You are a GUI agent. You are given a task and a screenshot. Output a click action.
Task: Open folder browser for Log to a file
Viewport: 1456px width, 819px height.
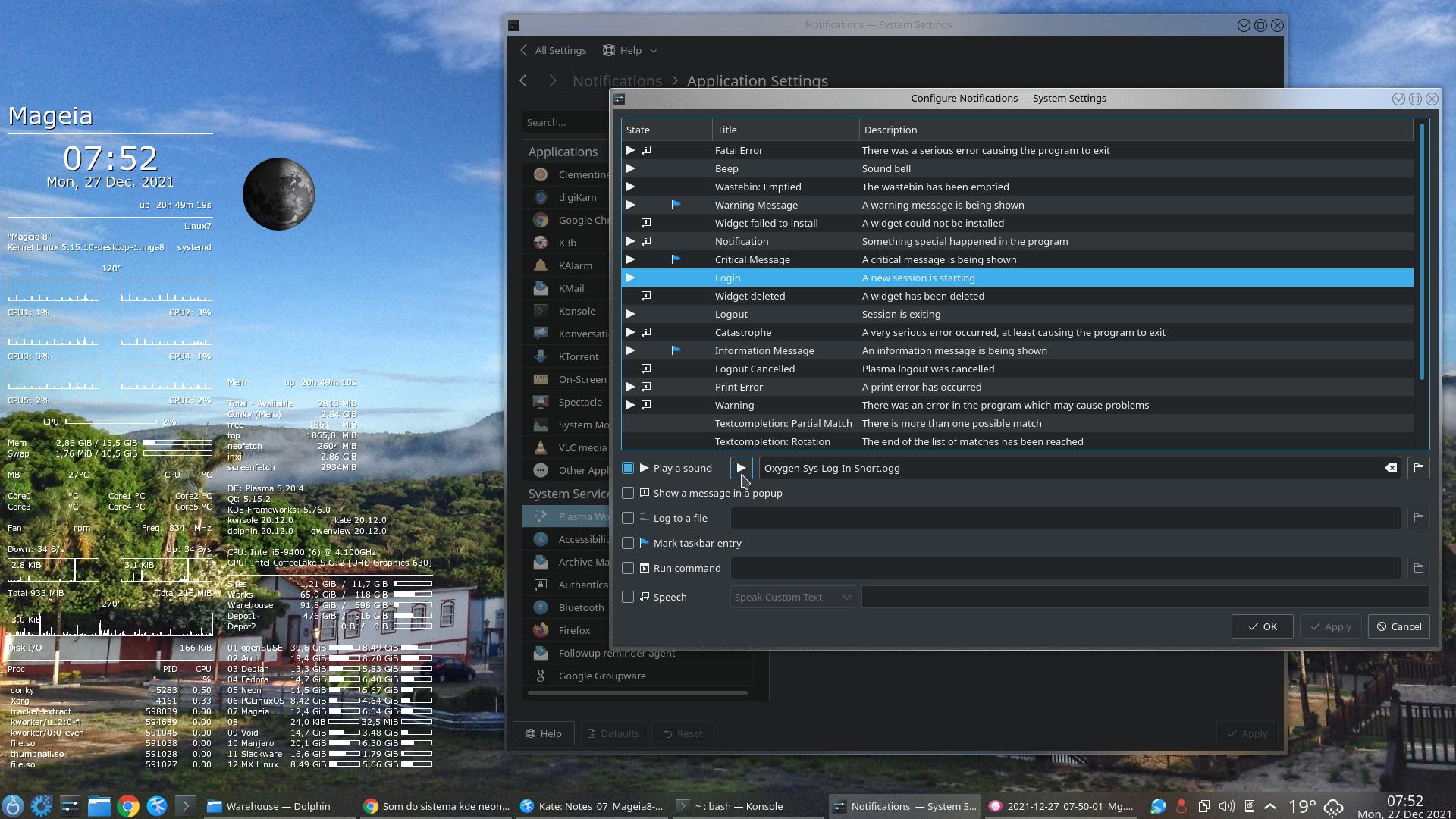pyautogui.click(x=1418, y=518)
